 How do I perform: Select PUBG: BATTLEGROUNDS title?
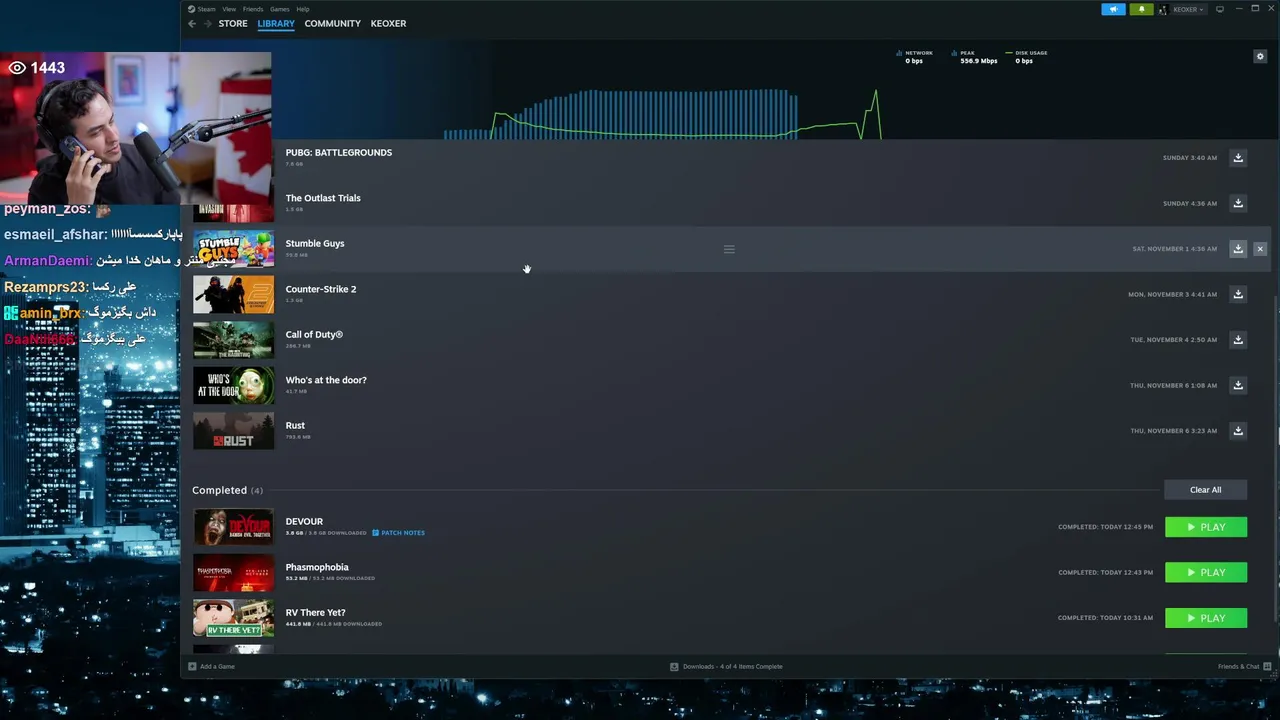(x=339, y=152)
